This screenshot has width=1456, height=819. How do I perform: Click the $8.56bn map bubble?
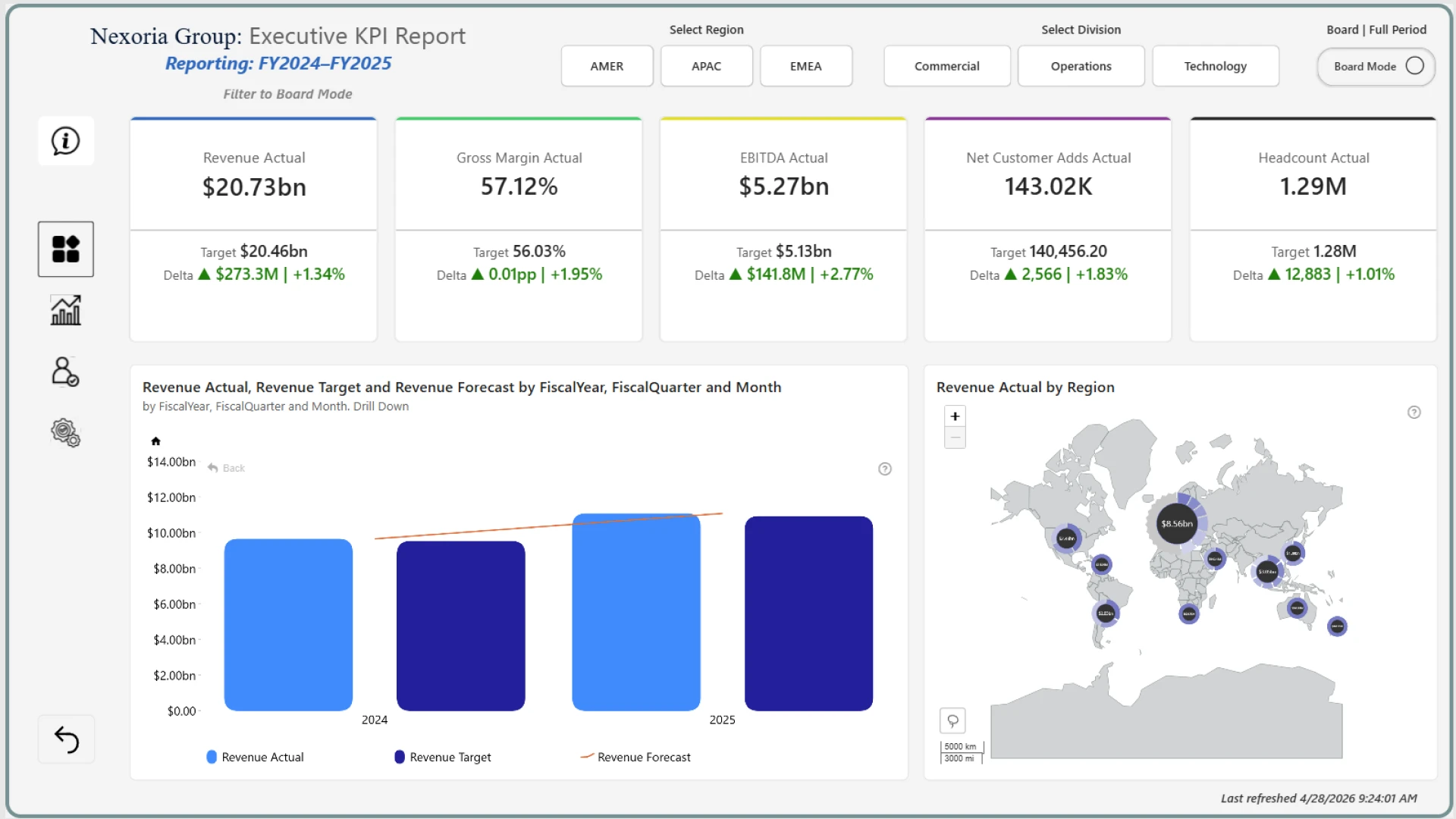pos(1176,523)
